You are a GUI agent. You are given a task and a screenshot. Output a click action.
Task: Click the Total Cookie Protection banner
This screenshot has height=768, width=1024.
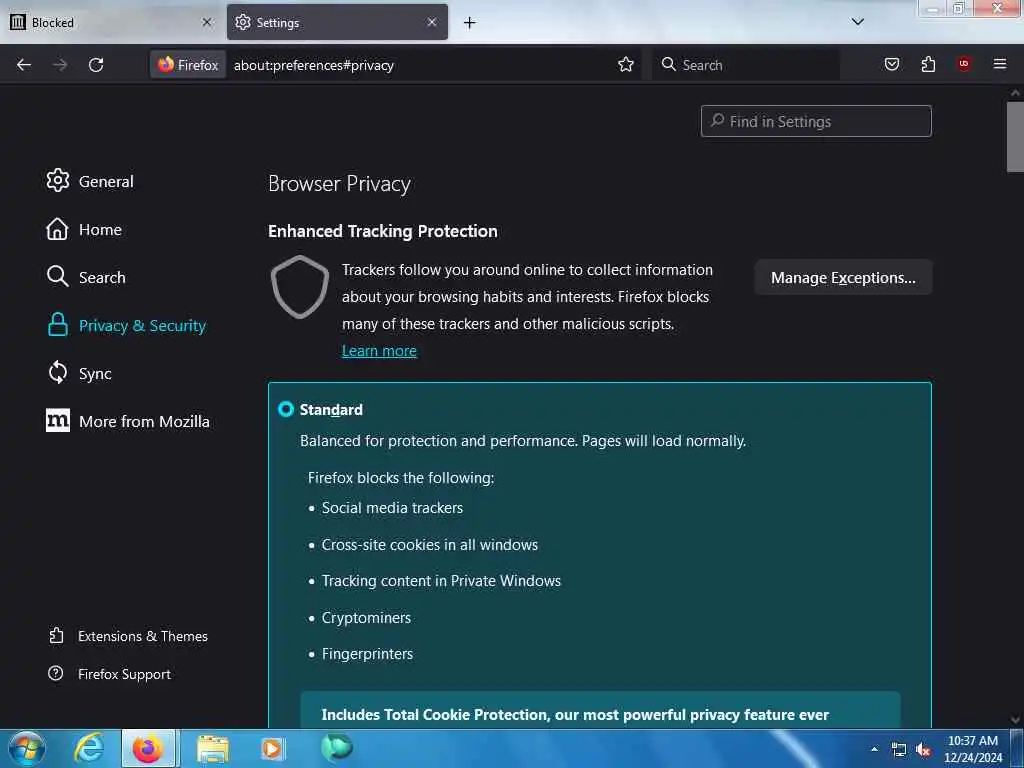(x=600, y=711)
